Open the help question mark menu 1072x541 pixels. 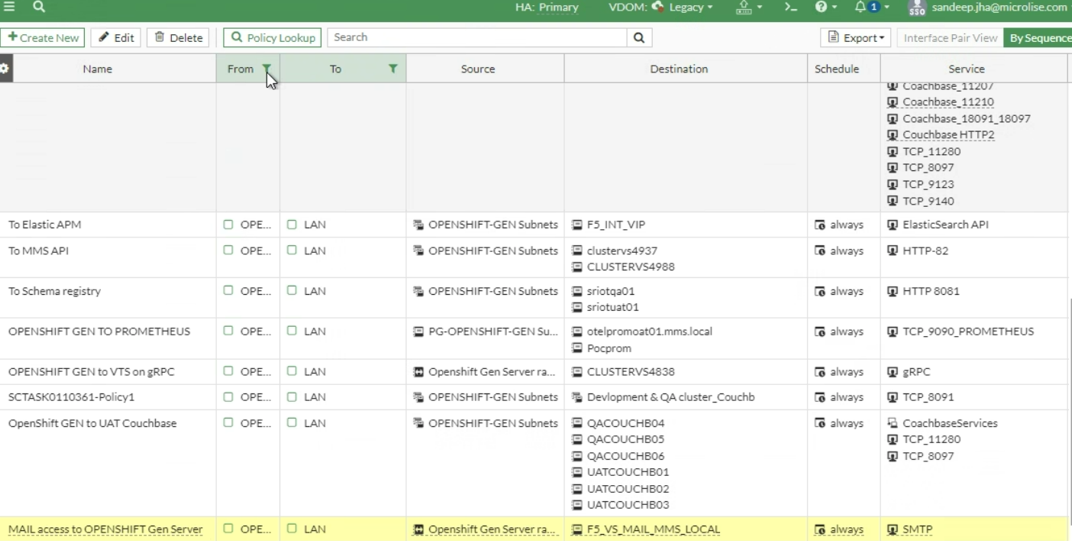pos(822,7)
